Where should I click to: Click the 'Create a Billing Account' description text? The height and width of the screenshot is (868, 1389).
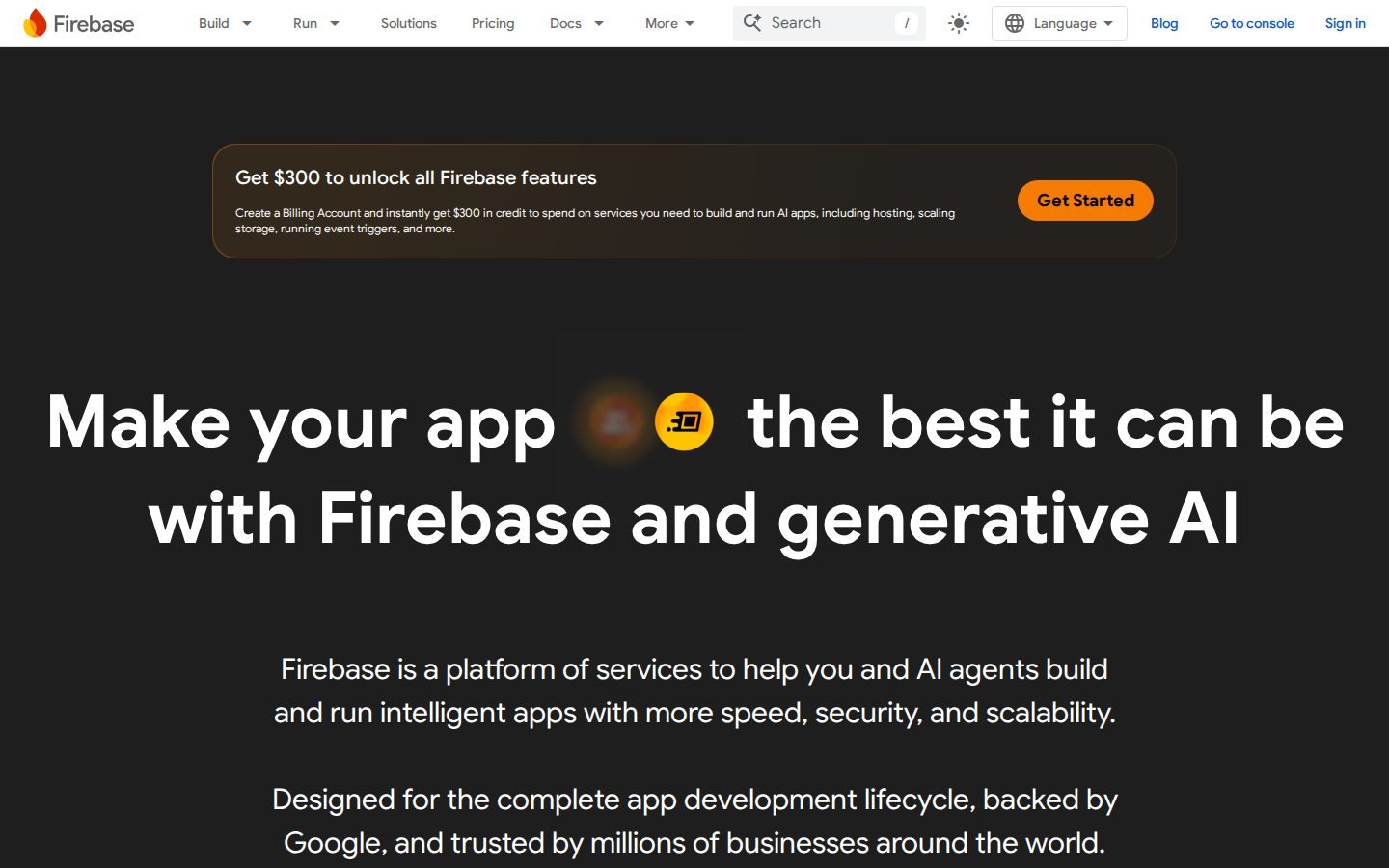pos(595,221)
